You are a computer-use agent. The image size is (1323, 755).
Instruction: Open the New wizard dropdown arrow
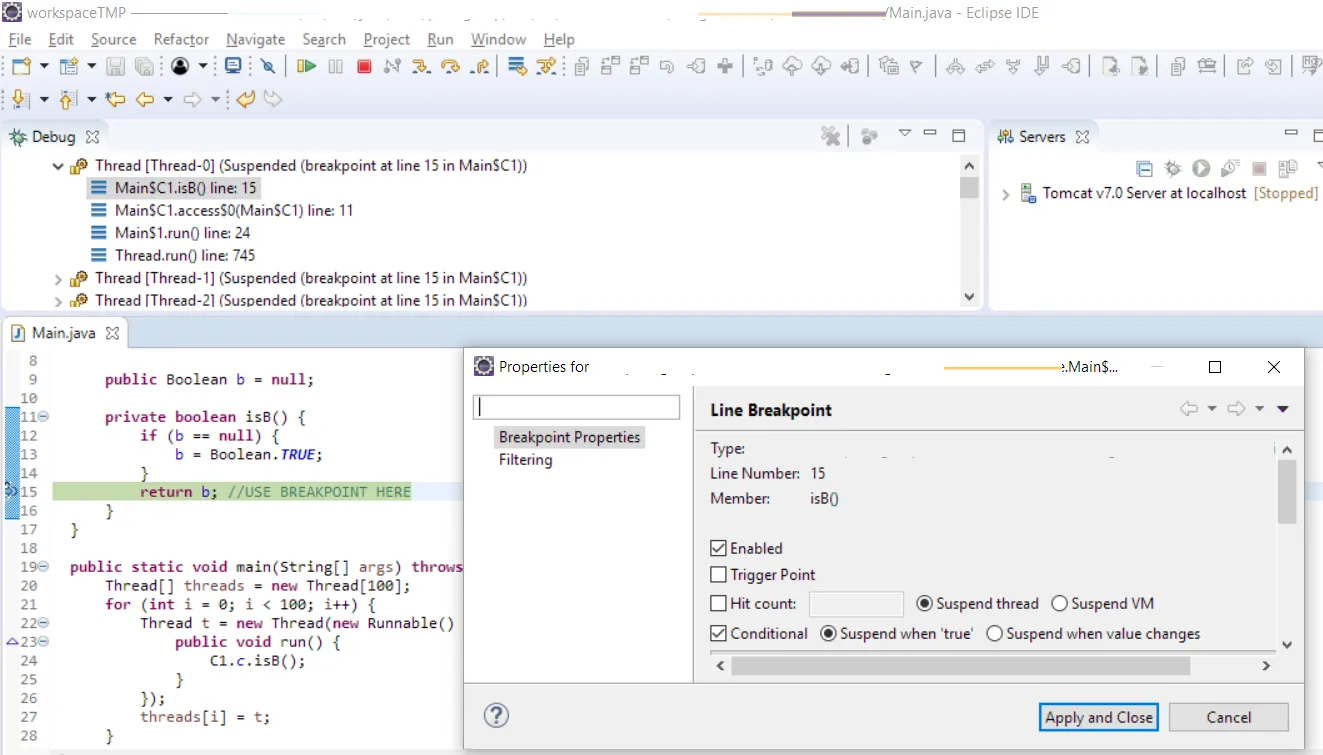coord(44,67)
